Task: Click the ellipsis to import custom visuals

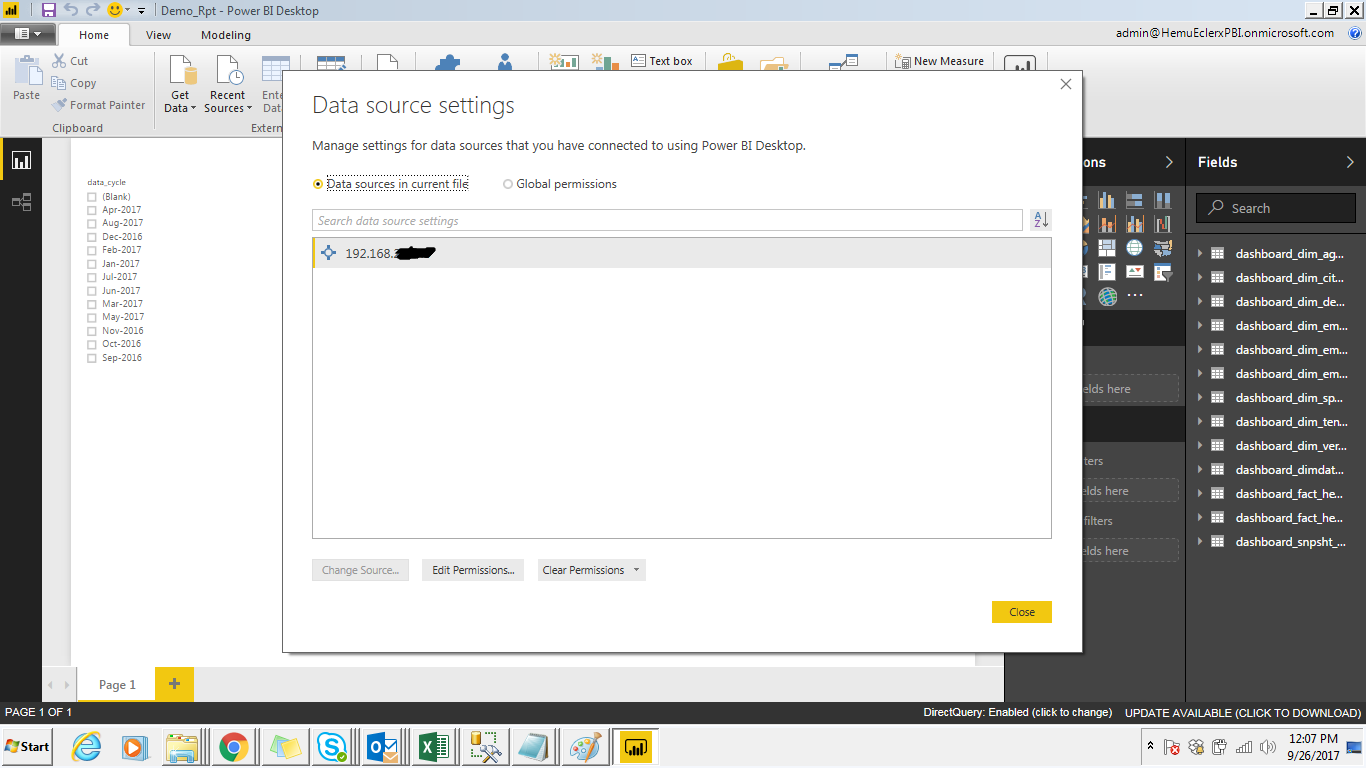Action: click(1134, 296)
